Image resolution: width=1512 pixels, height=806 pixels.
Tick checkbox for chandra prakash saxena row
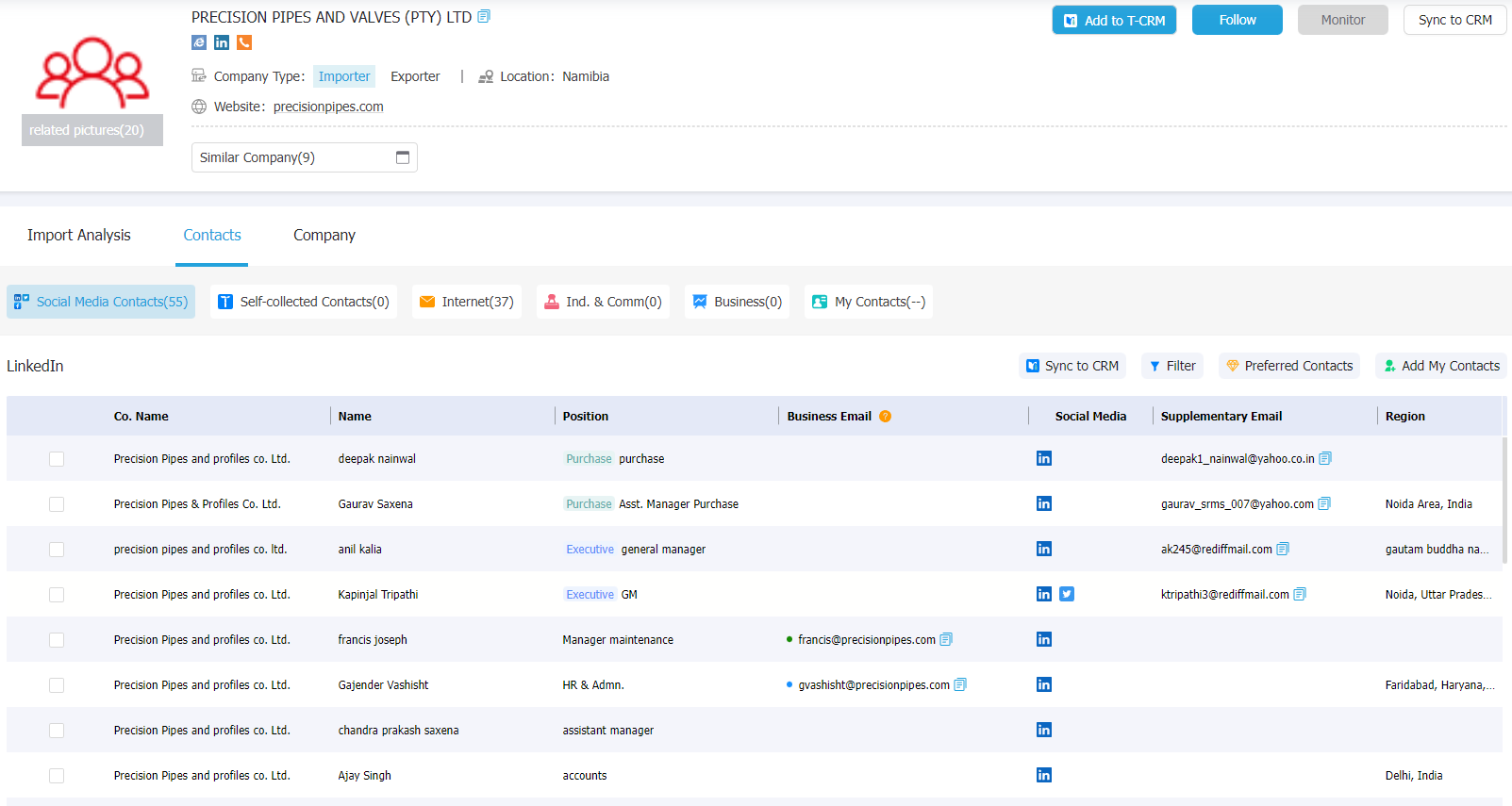[57, 731]
